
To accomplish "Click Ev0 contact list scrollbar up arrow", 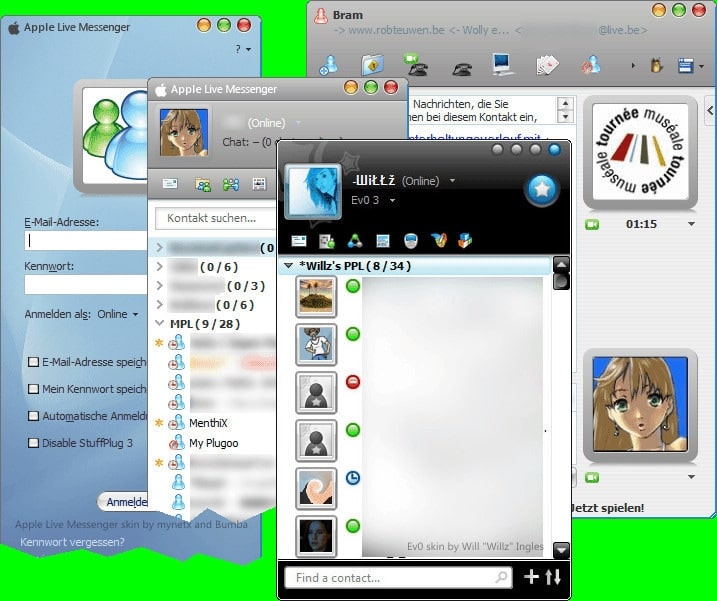I will (561, 264).
